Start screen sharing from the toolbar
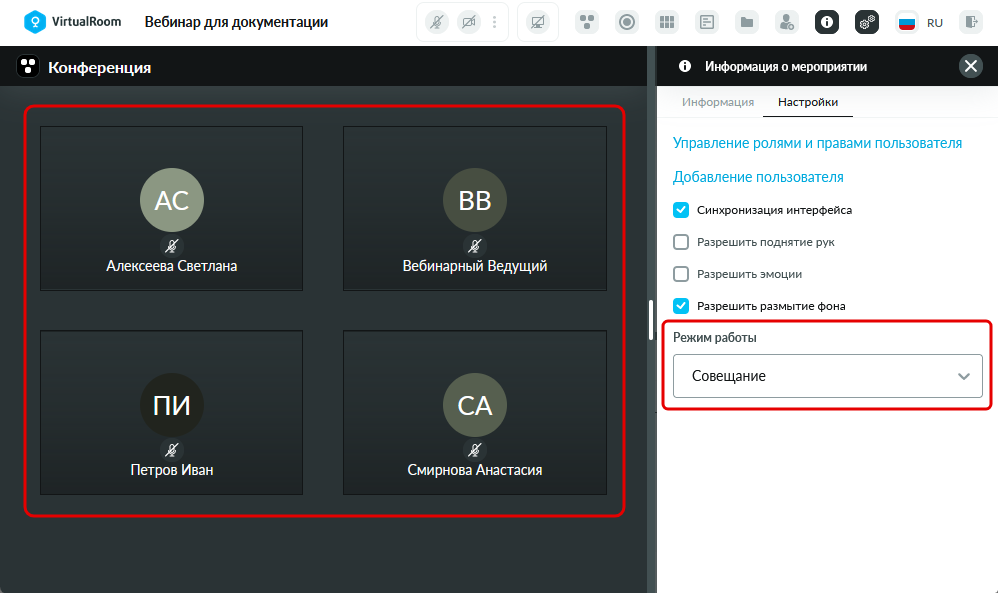 (x=538, y=23)
